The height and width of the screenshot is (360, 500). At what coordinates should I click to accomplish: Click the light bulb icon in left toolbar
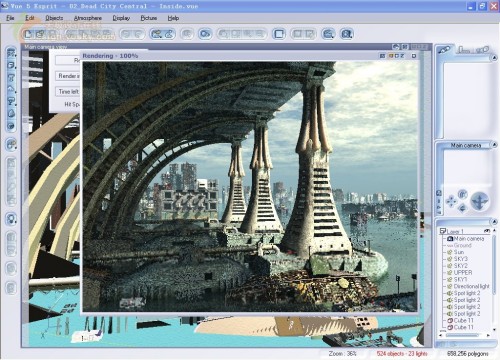pos(11,219)
